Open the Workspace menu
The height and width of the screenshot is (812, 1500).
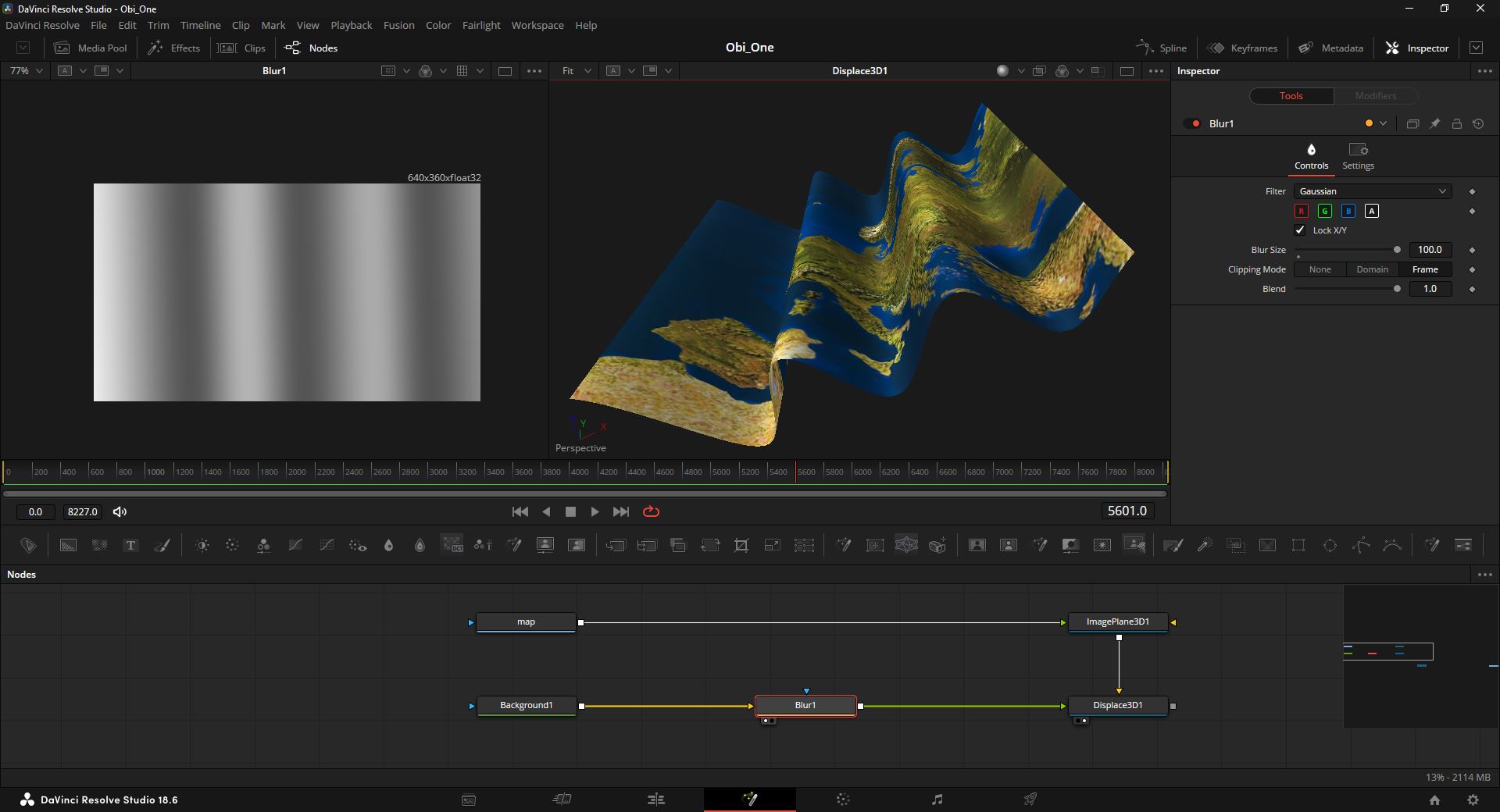click(537, 25)
